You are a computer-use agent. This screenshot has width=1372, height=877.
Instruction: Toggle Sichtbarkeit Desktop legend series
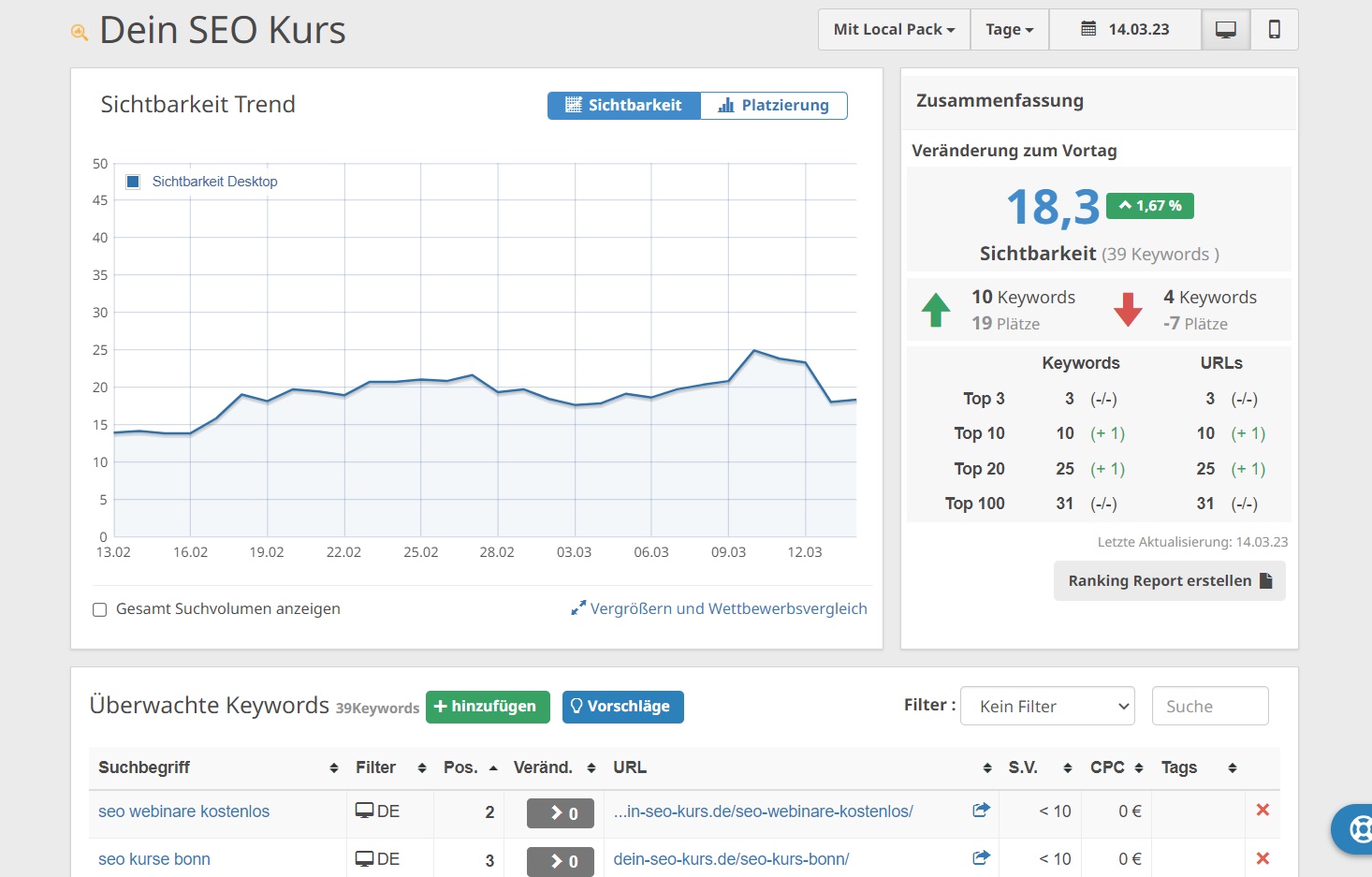coord(133,182)
